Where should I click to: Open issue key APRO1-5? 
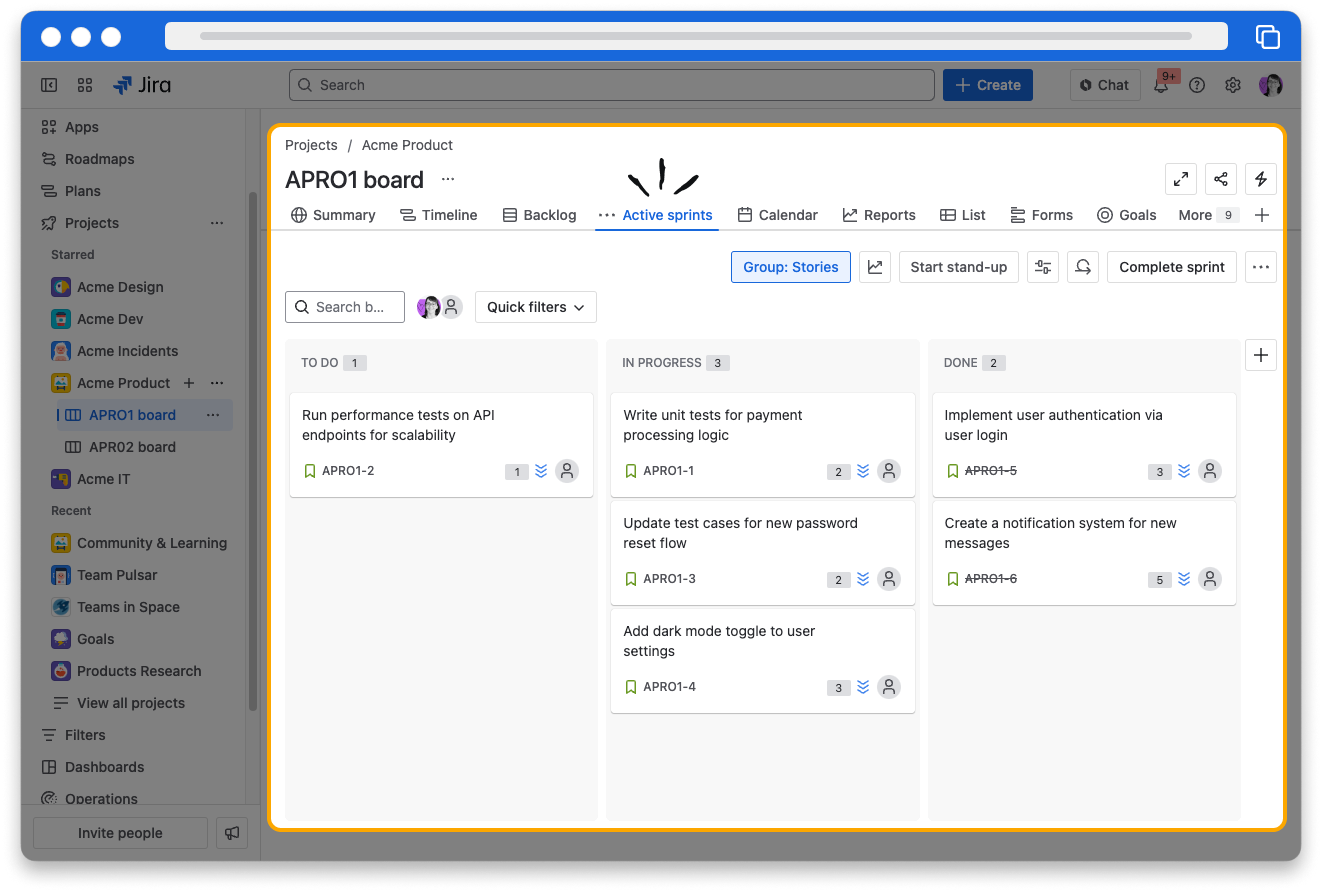990,471
